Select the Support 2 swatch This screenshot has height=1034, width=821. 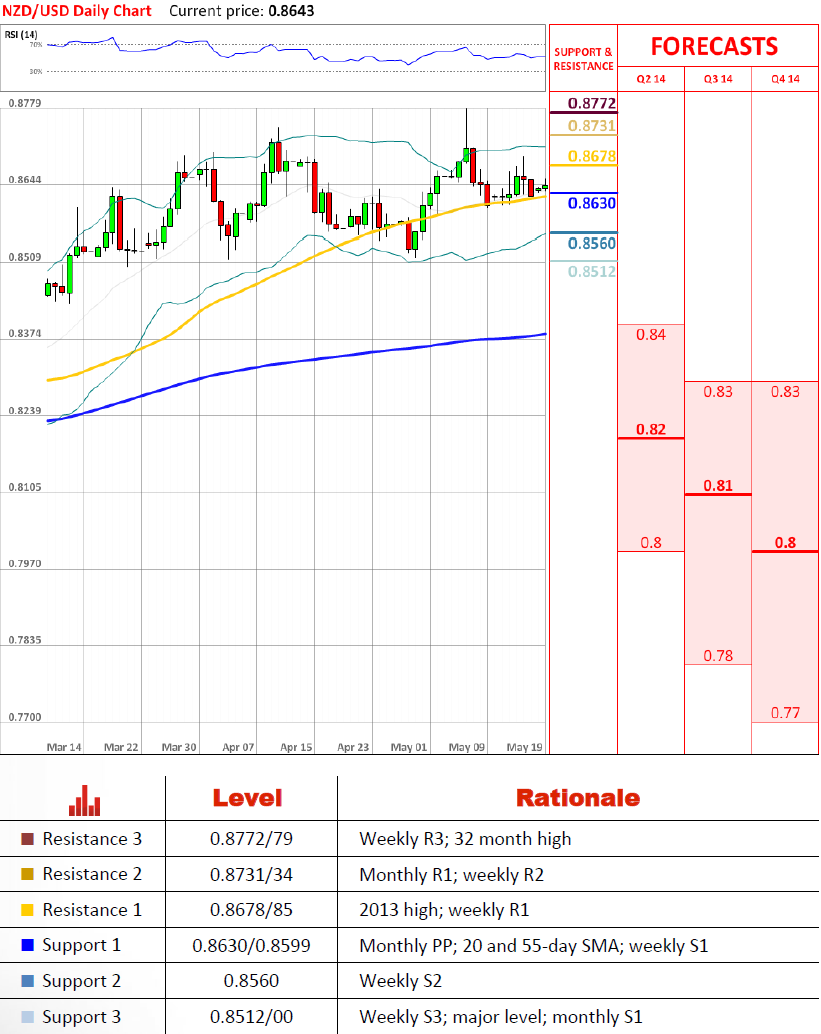[x=27, y=981]
